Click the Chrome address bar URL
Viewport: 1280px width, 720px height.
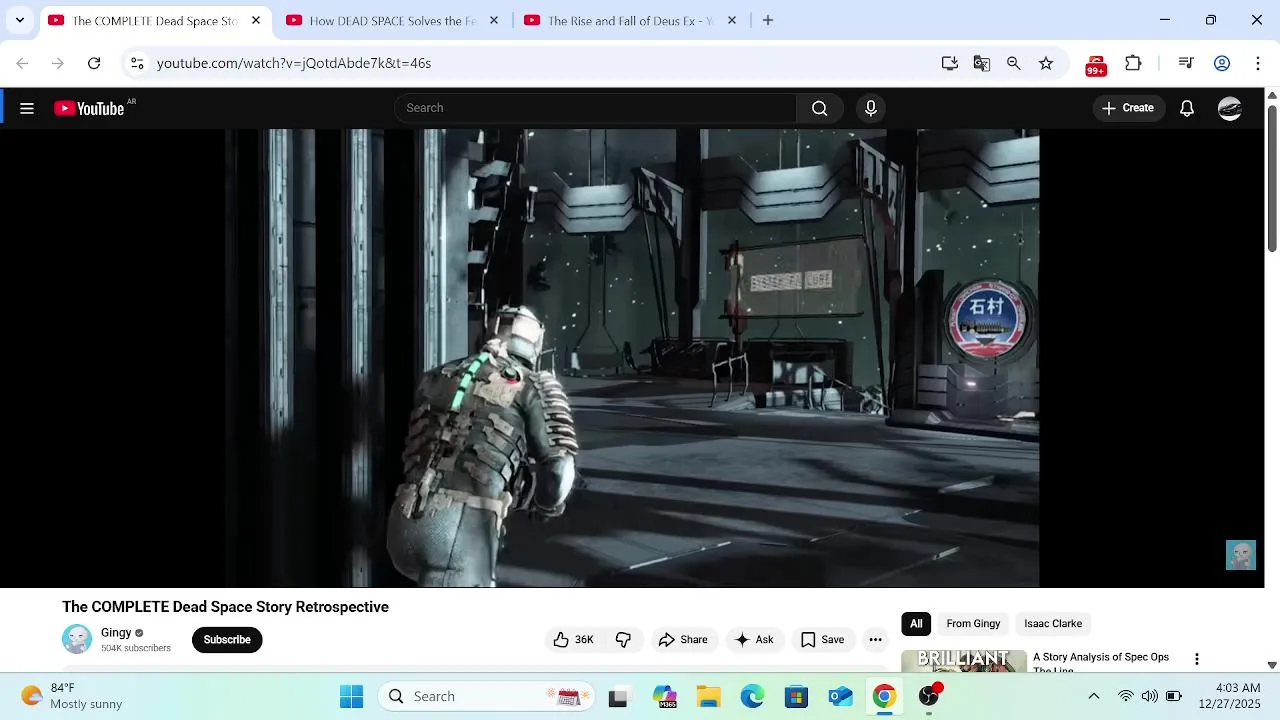[x=294, y=63]
